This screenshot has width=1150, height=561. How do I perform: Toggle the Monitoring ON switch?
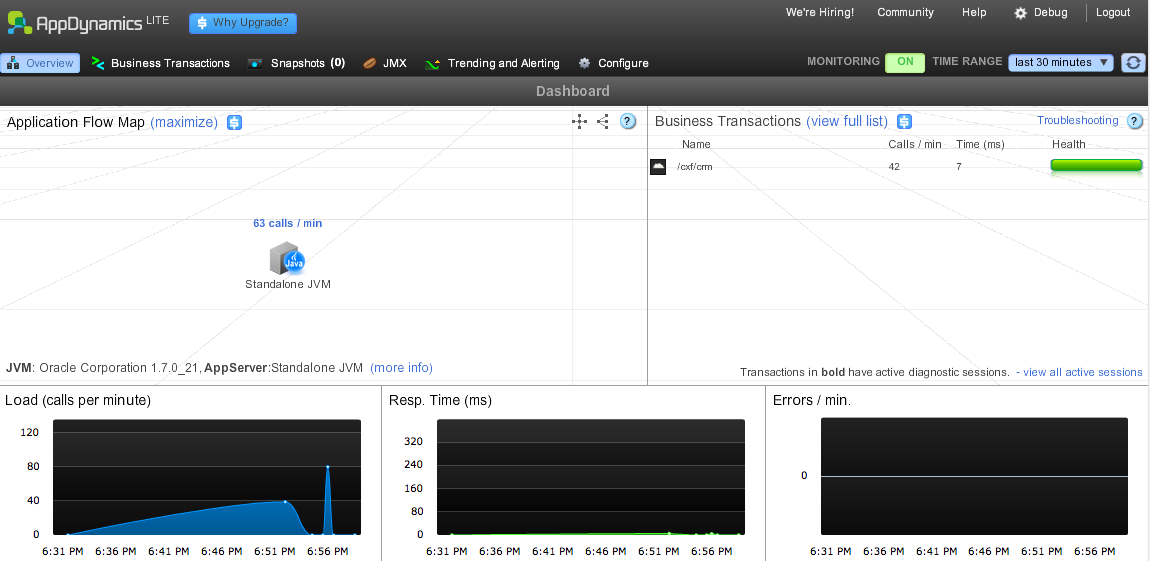905,62
